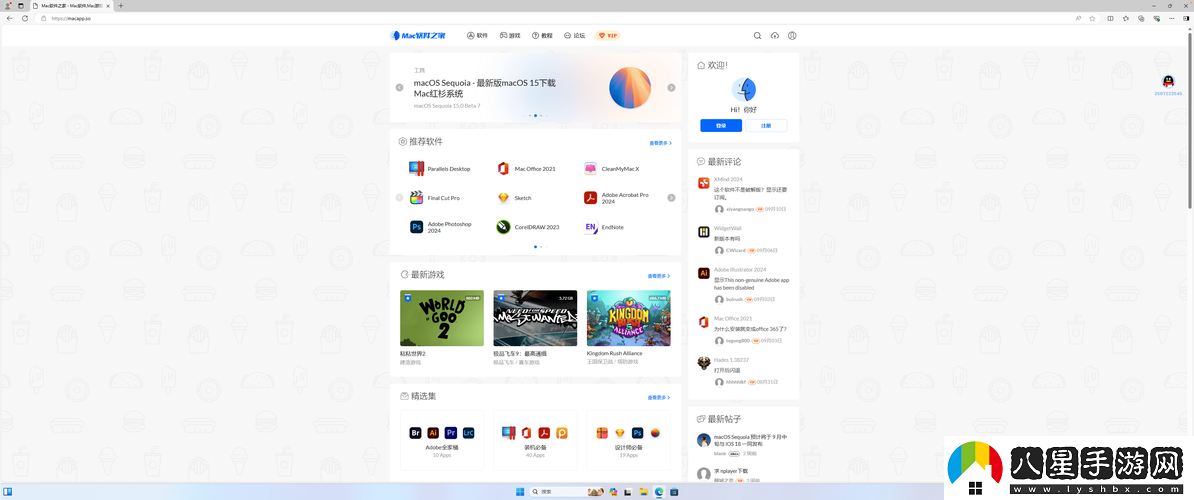This screenshot has width=1194, height=500.
Task: Open the 教程 navigation menu
Action: pyautogui.click(x=542, y=36)
